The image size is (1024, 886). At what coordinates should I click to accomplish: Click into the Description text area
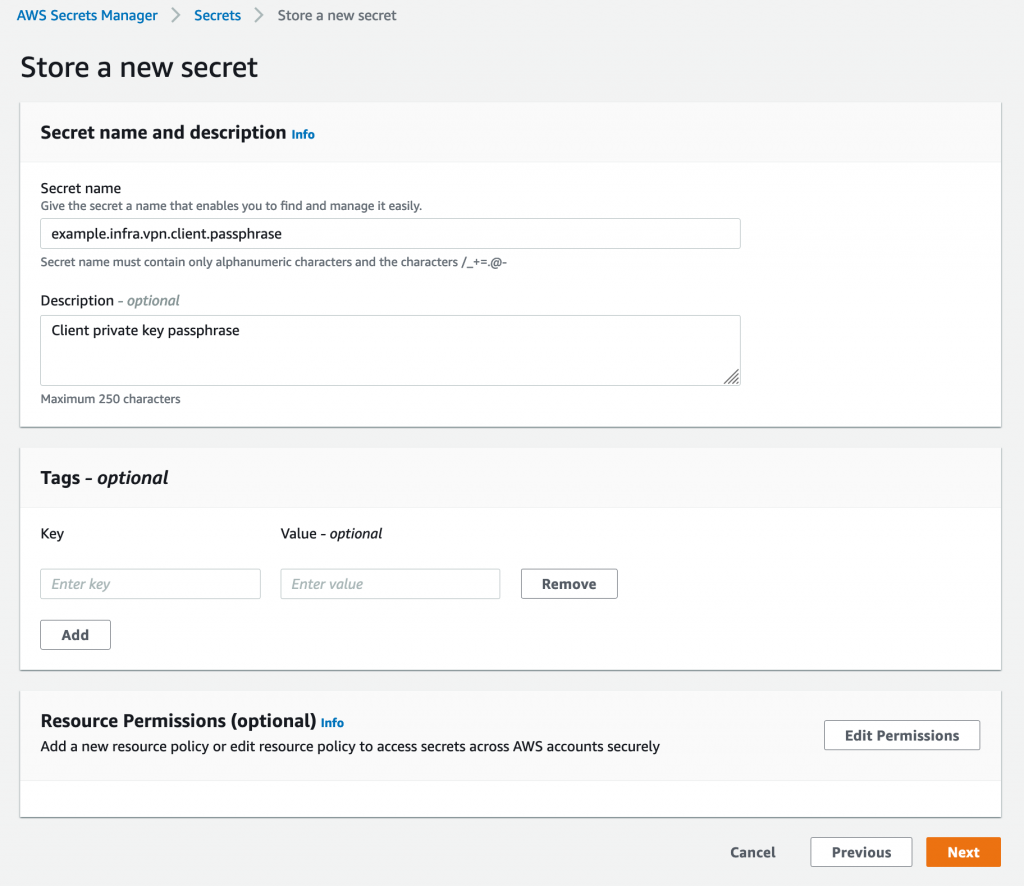tap(391, 351)
